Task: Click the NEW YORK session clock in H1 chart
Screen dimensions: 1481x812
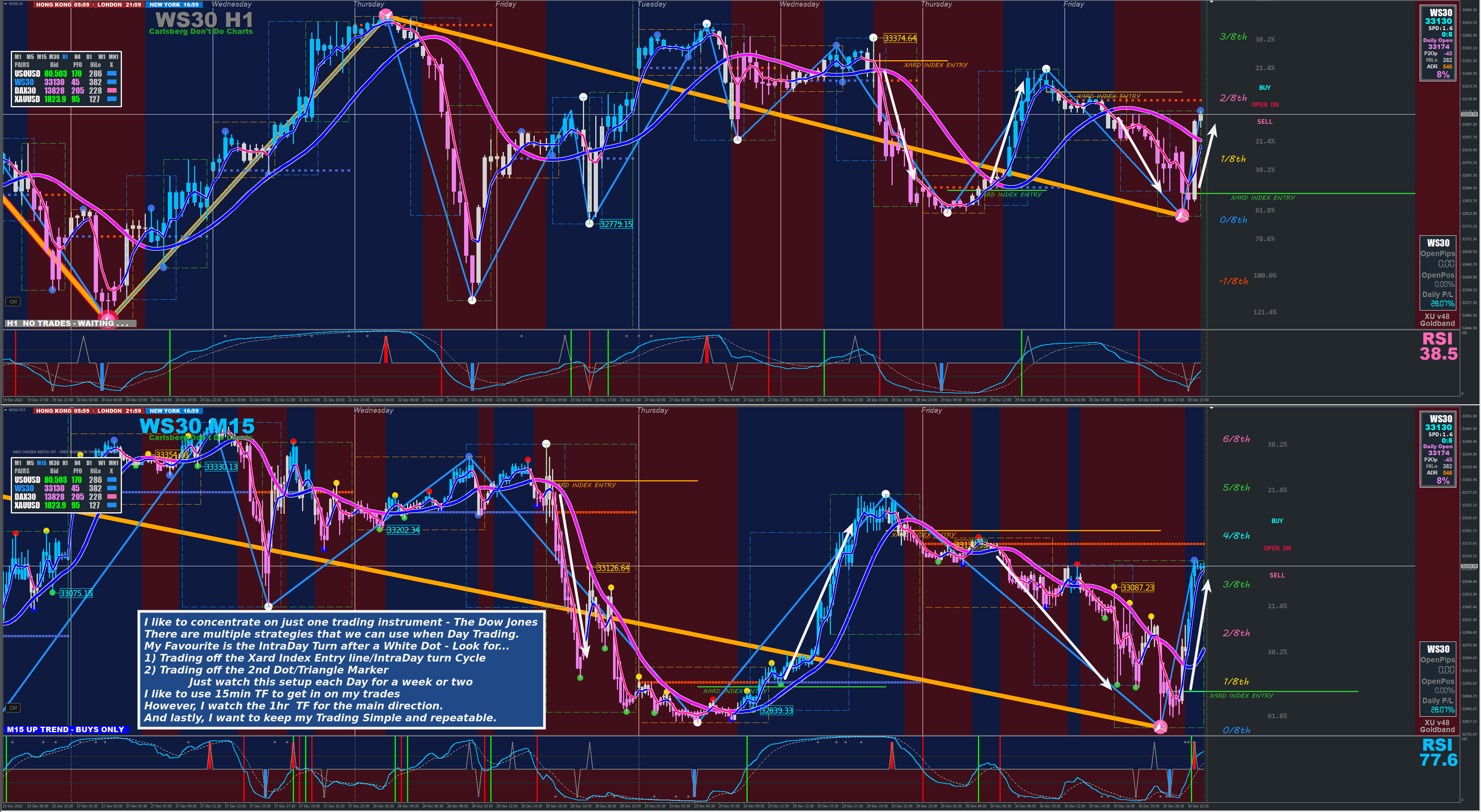Action: point(174,5)
